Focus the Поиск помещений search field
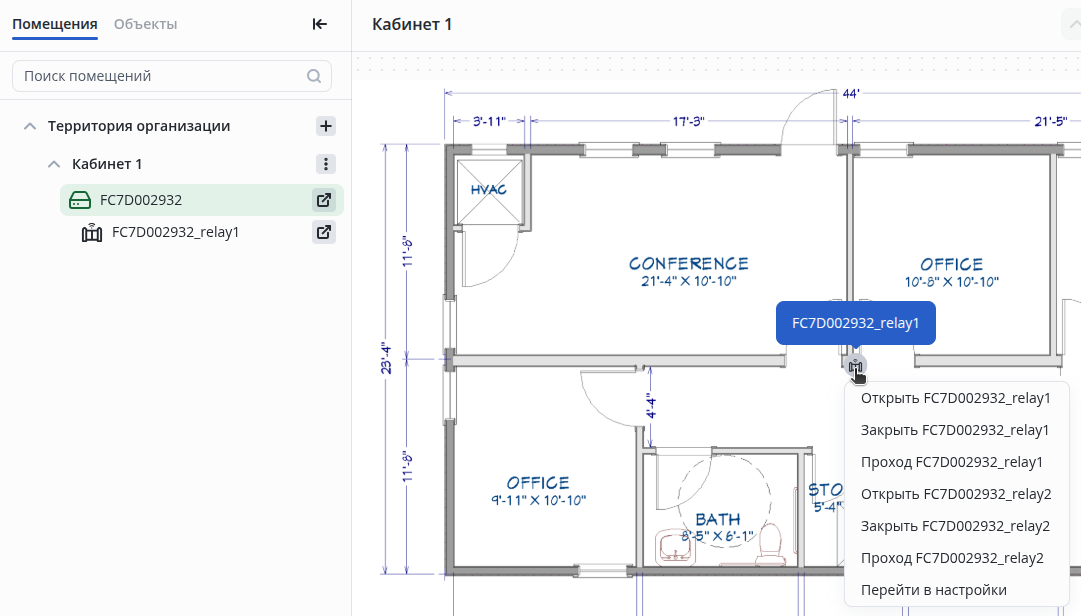 (x=160, y=76)
